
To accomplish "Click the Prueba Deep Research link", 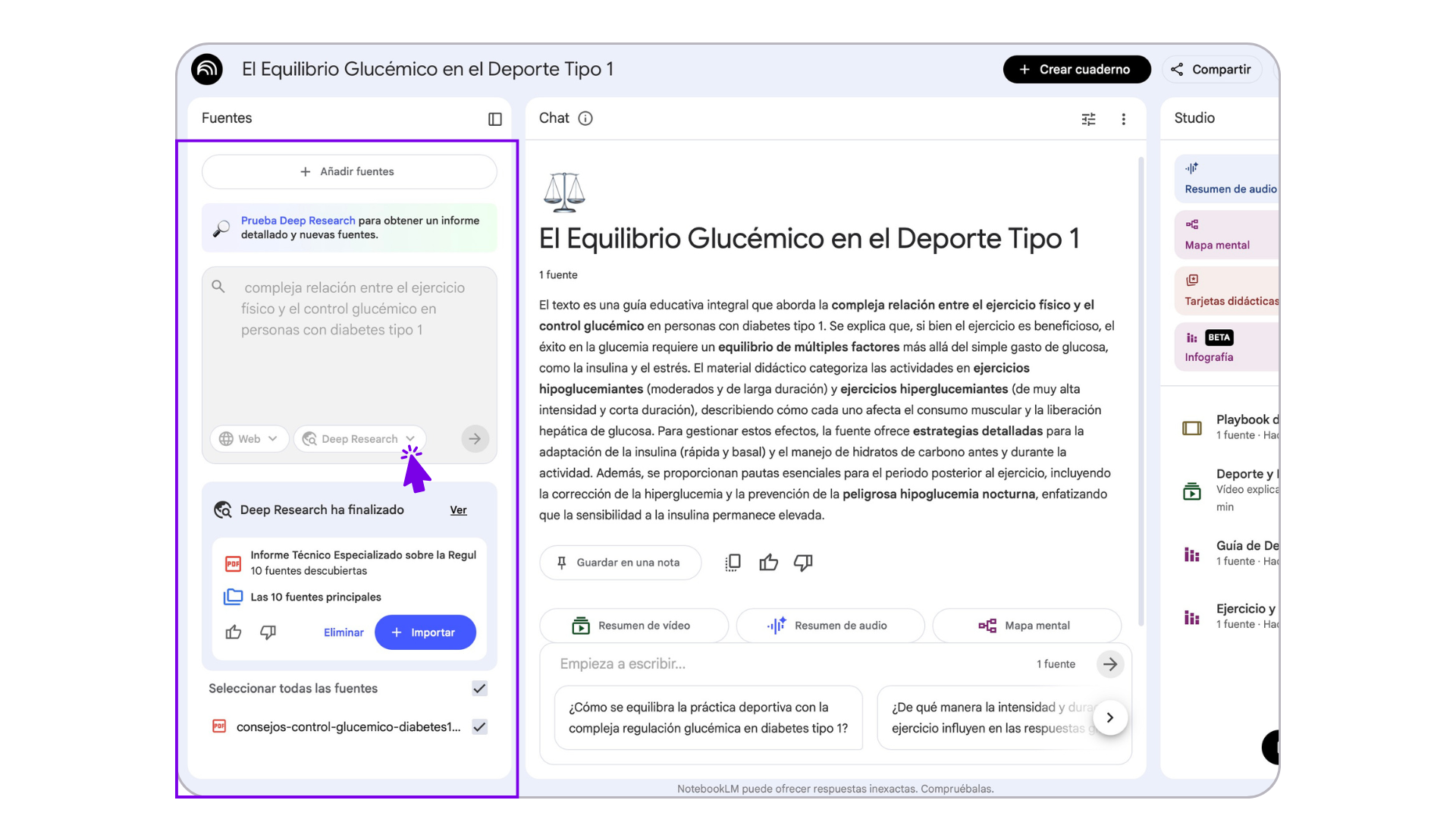I will pyautogui.click(x=298, y=221).
